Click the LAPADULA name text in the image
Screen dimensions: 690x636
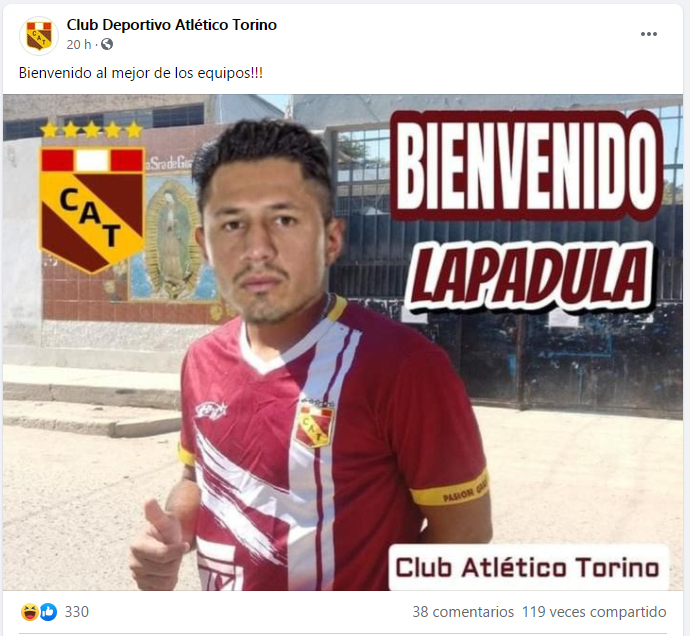(528, 276)
